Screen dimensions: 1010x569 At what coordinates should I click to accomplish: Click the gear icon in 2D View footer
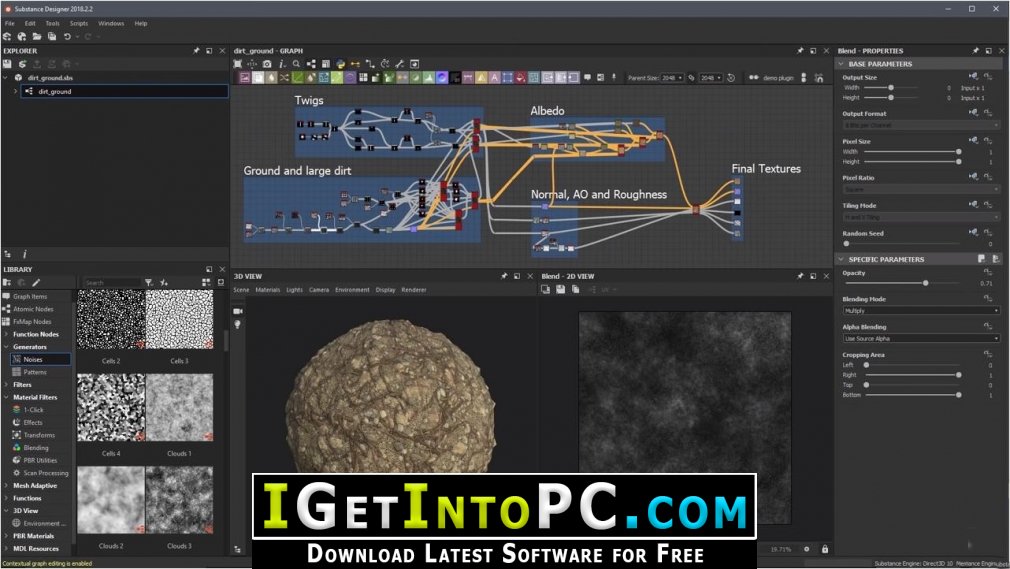[806, 549]
